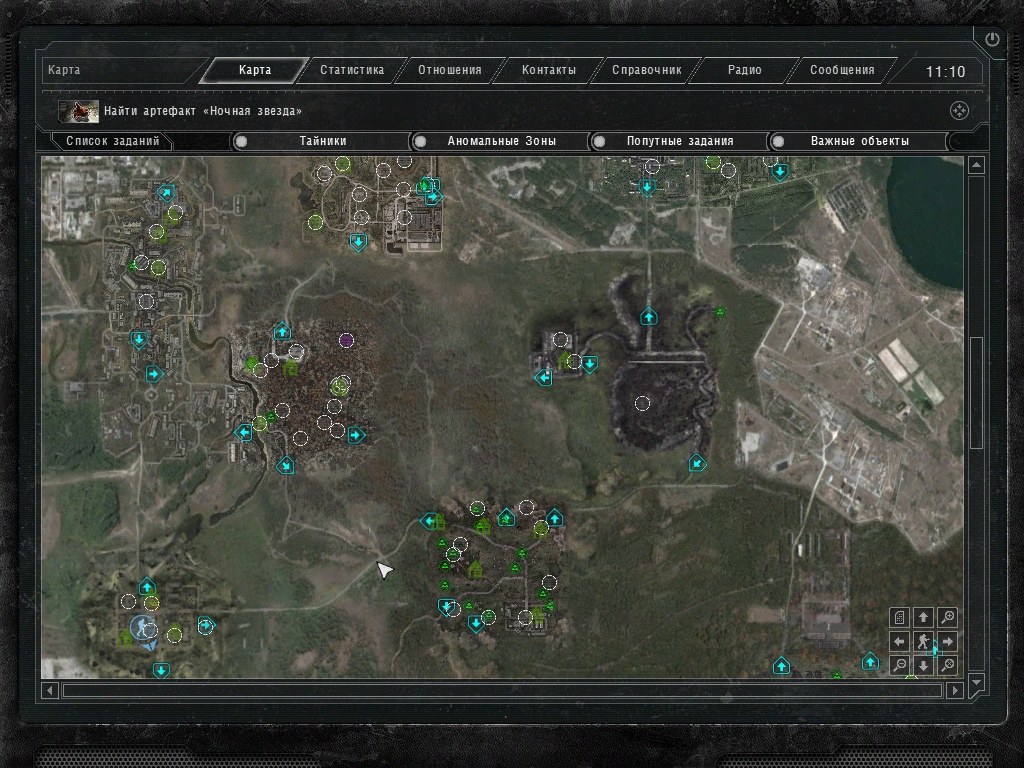
Task: Switch to the Карта tab
Action: click(x=255, y=70)
